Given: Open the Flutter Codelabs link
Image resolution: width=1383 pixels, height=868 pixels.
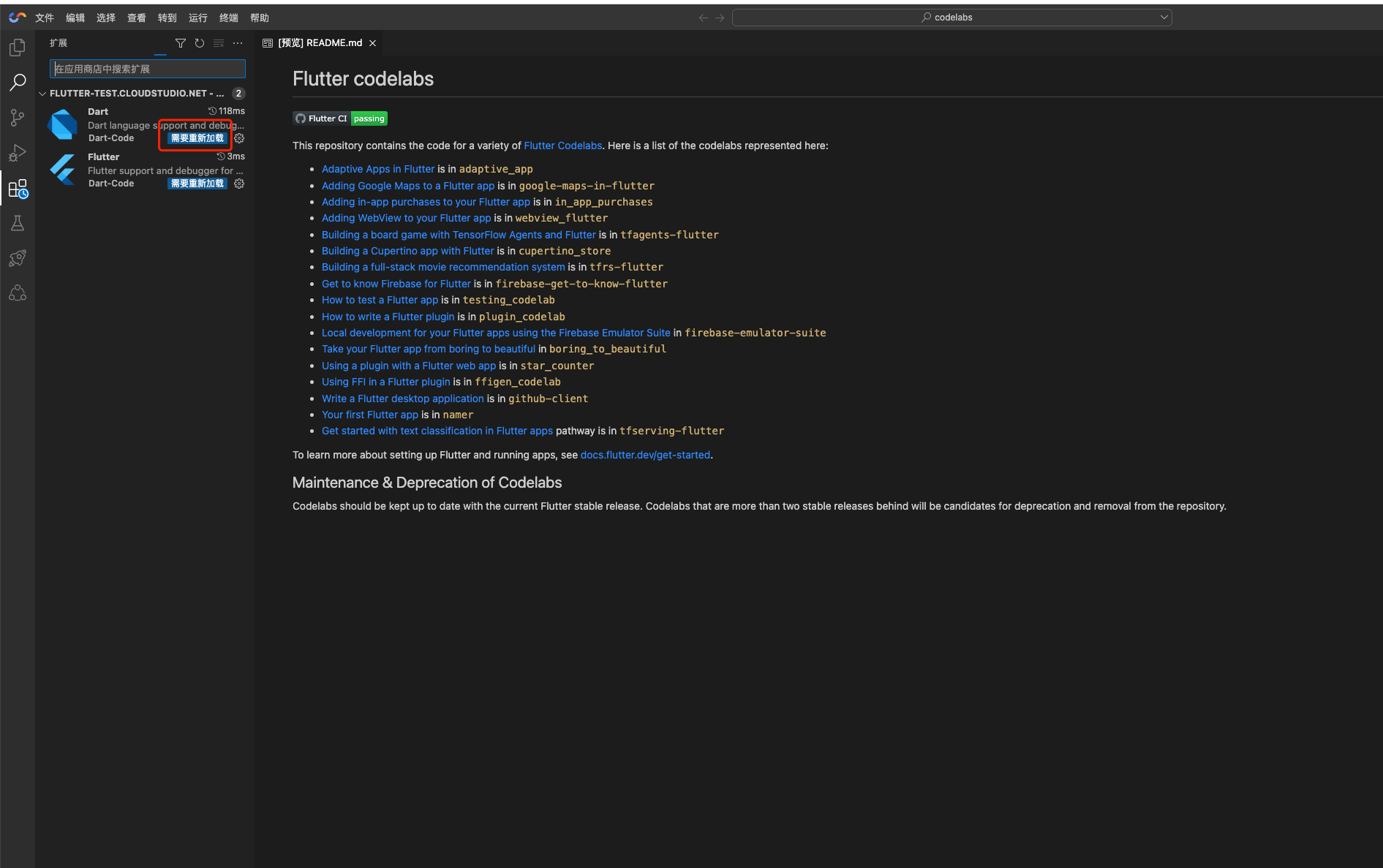Looking at the screenshot, I should tap(563, 146).
